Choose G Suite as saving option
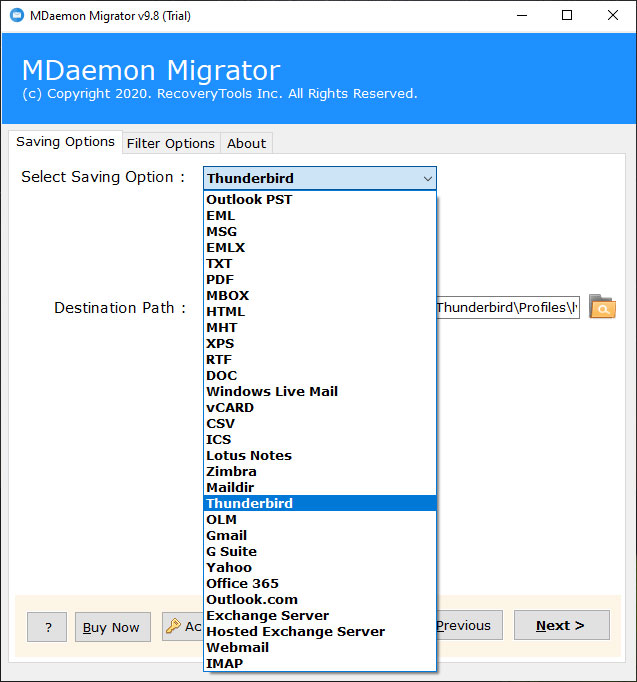 click(x=320, y=552)
